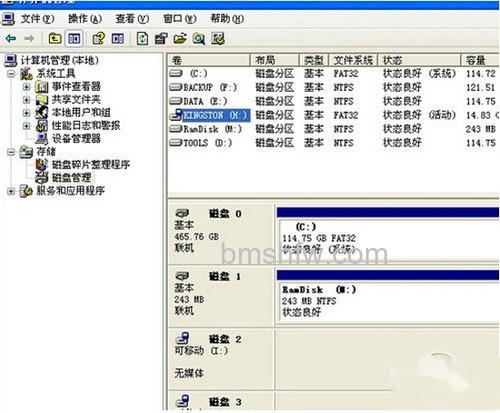The height and width of the screenshot is (413, 500).
Task: Collapse the 存储 tree node
Action: click(x=11, y=152)
